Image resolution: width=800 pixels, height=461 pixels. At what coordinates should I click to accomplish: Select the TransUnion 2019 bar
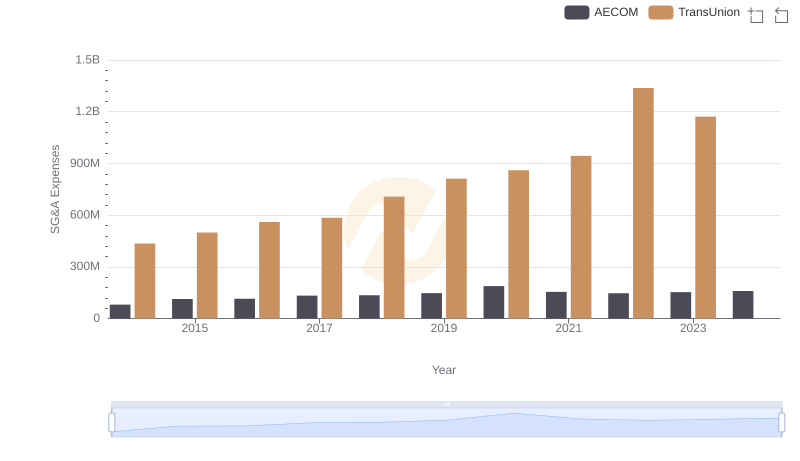(457, 248)
